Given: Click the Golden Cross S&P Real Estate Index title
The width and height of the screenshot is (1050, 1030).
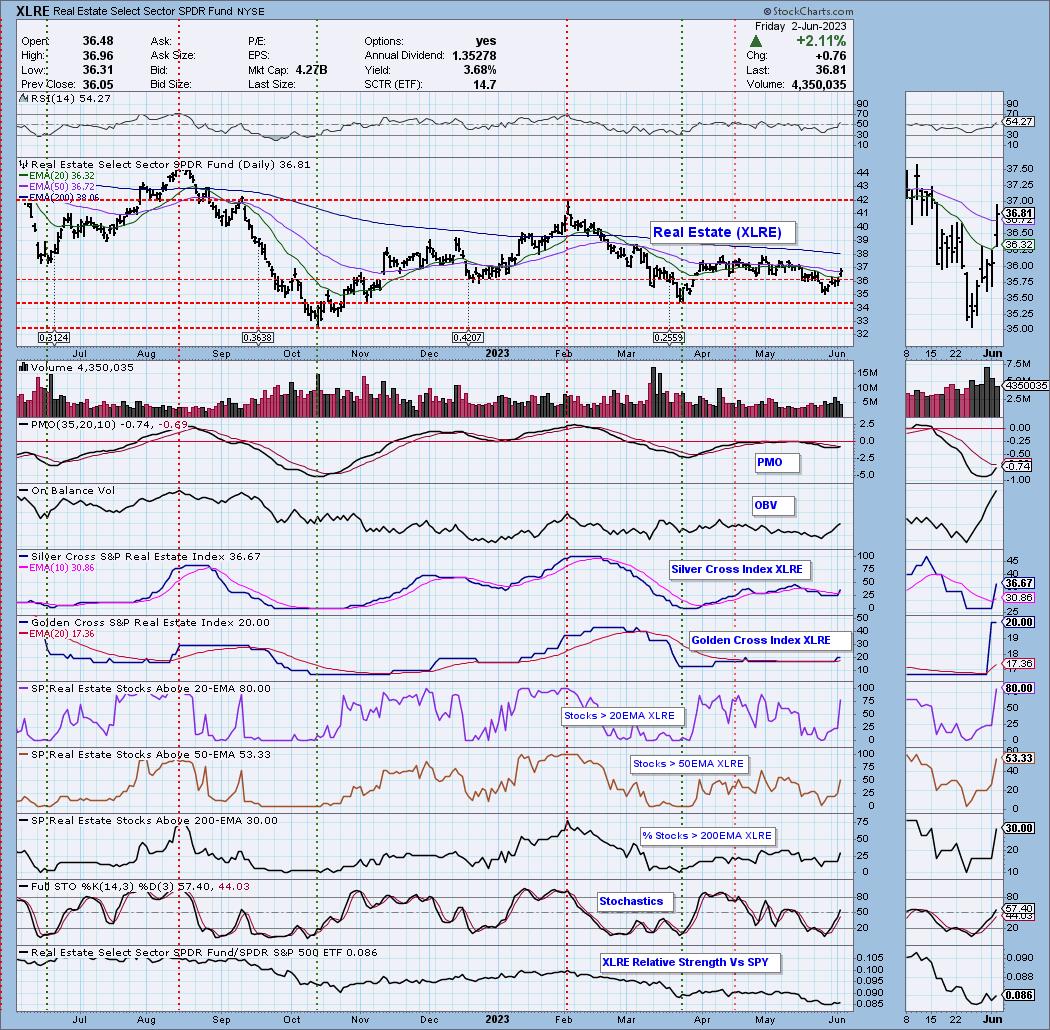Looking at the screenshot, I should point(145,622).
